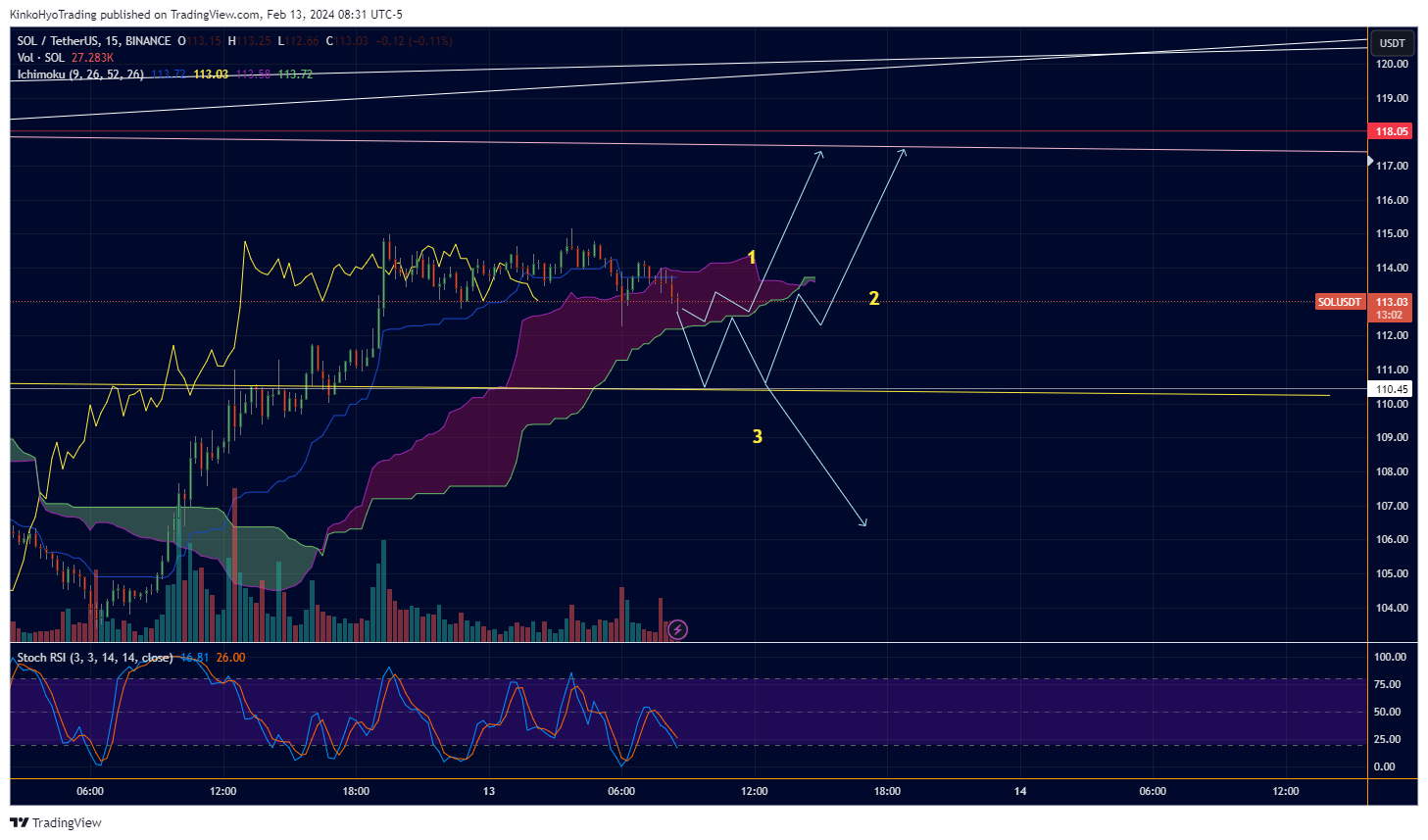Click the countdown 13:02 under price tag
This screenshot has height=840, width=1428.
1389,315
